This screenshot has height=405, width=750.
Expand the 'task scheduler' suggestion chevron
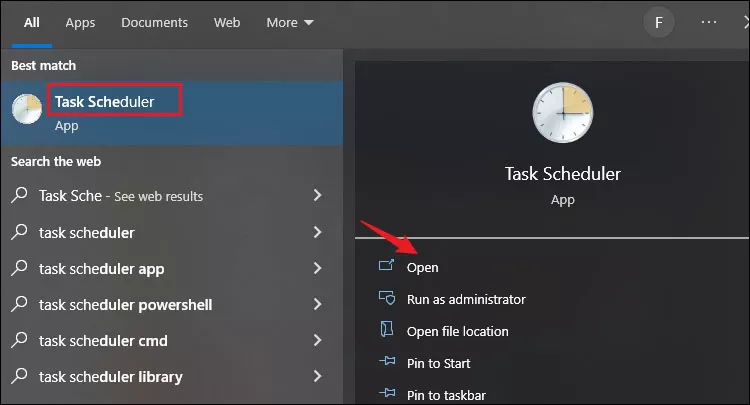point(317,232)
